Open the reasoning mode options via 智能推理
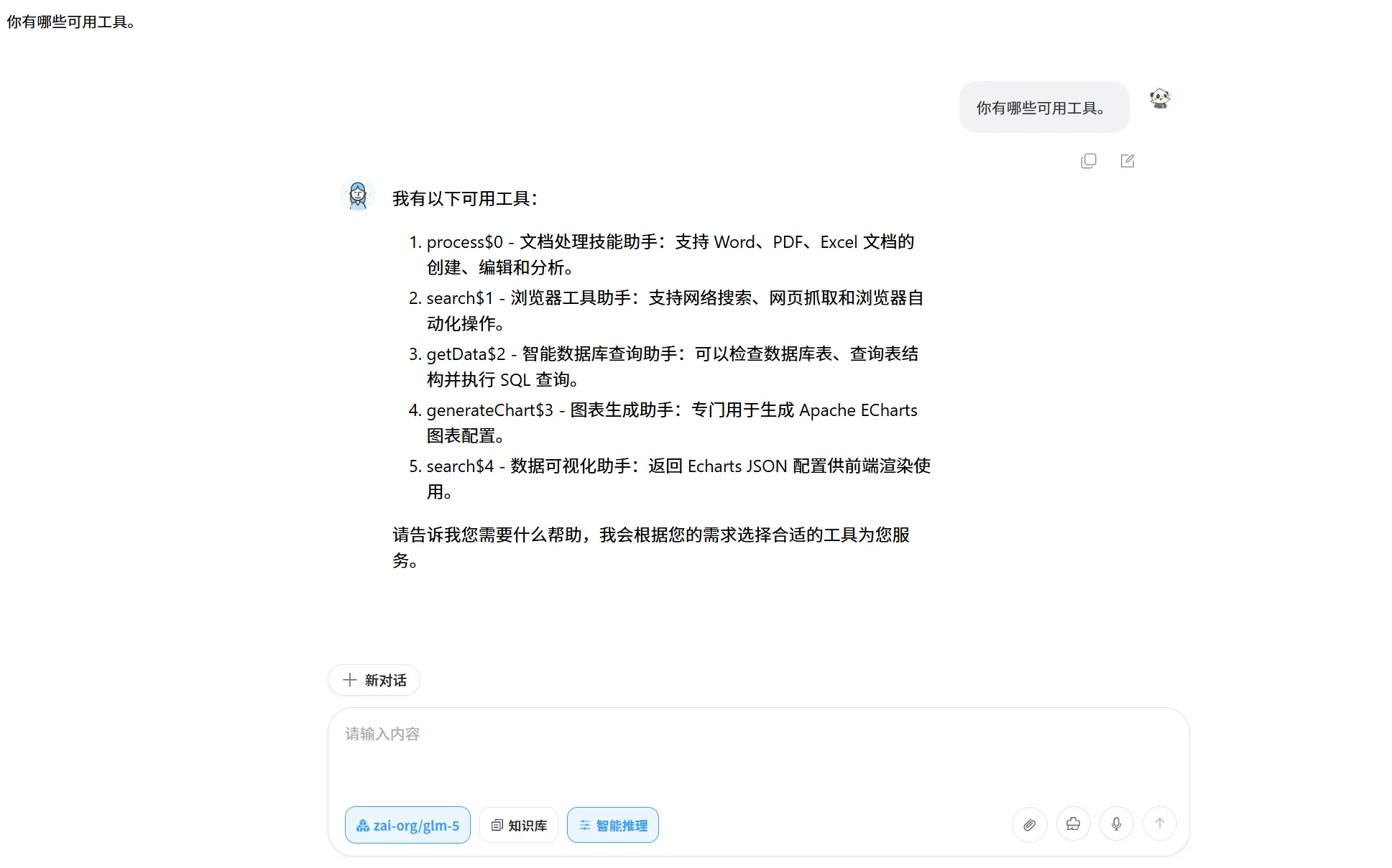 point(612,824)
